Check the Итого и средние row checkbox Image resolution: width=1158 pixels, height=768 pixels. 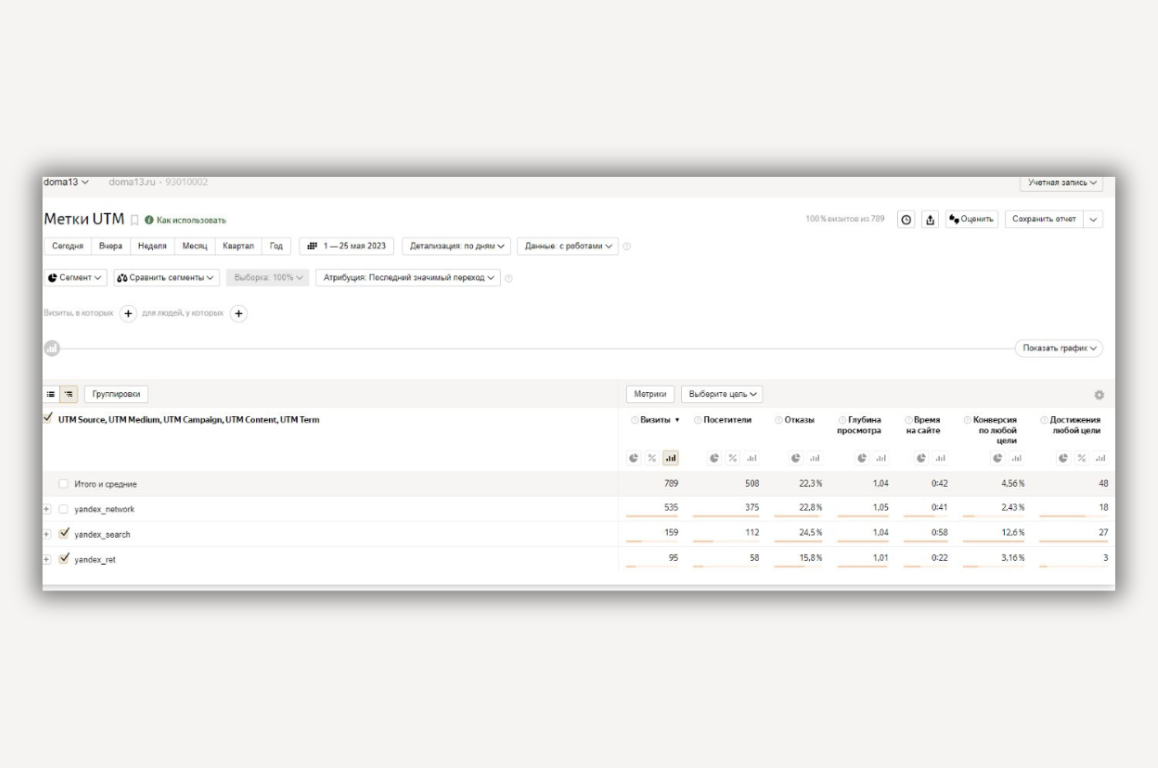(x=64, y=484)
